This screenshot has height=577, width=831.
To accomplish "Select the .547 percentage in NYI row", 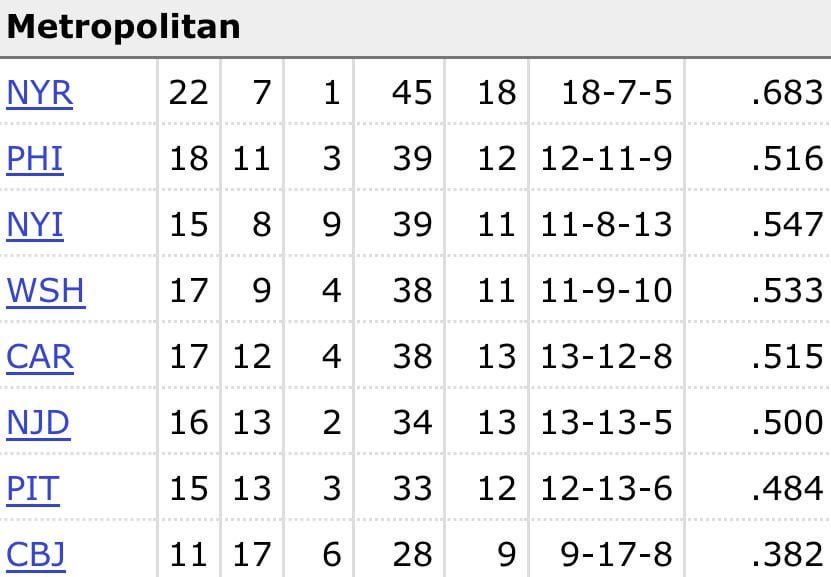I will pyautogui.click(x=787, y=225).
